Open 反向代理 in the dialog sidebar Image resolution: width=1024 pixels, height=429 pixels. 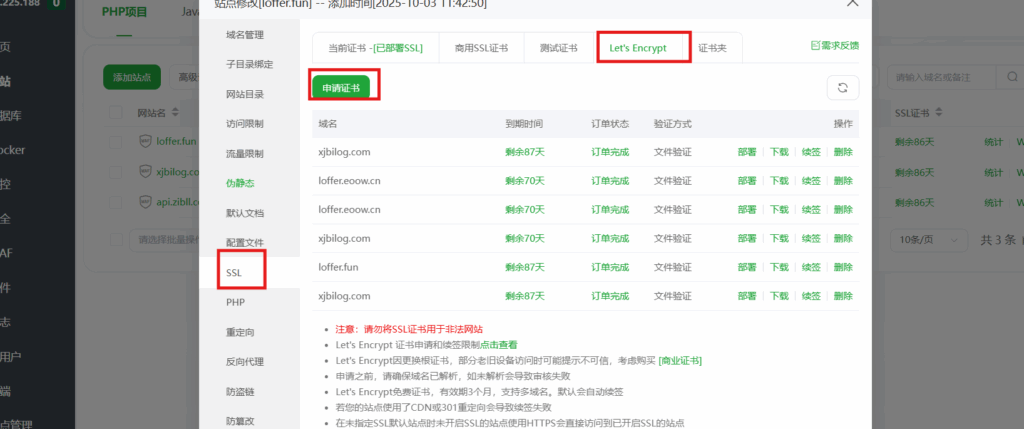click(x=245, y=362)
